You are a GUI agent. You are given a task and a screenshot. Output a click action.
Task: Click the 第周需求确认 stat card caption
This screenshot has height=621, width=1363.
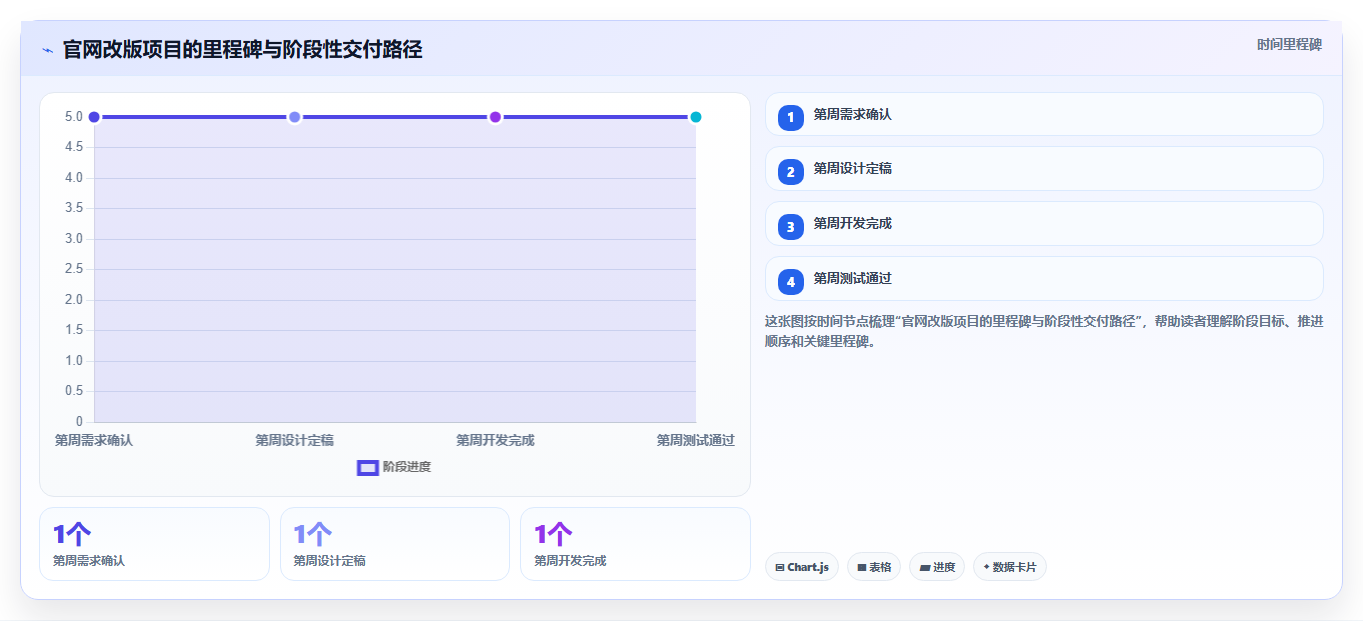(x=89, y=561)
